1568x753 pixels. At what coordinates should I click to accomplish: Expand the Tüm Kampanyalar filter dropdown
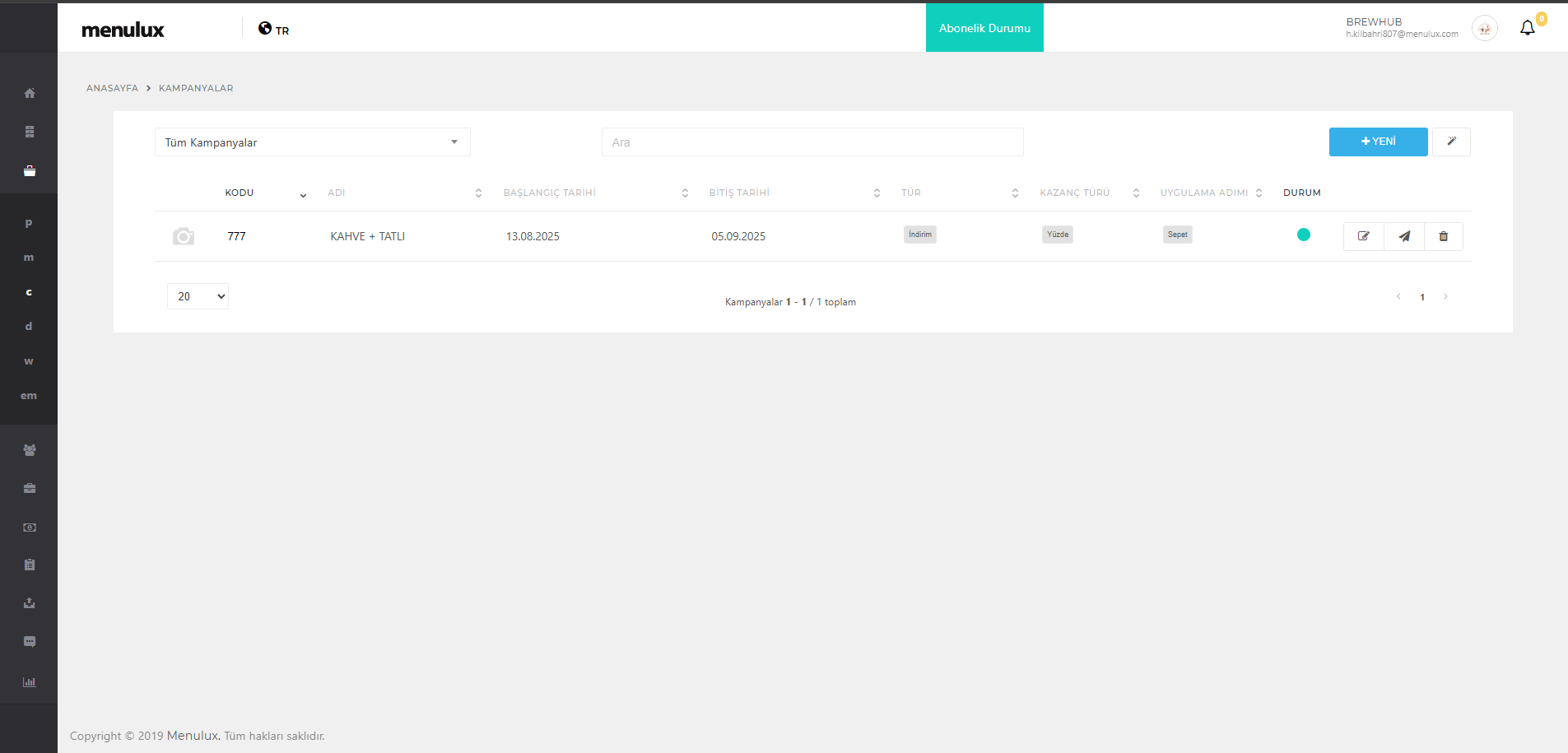tap(312, 142)
